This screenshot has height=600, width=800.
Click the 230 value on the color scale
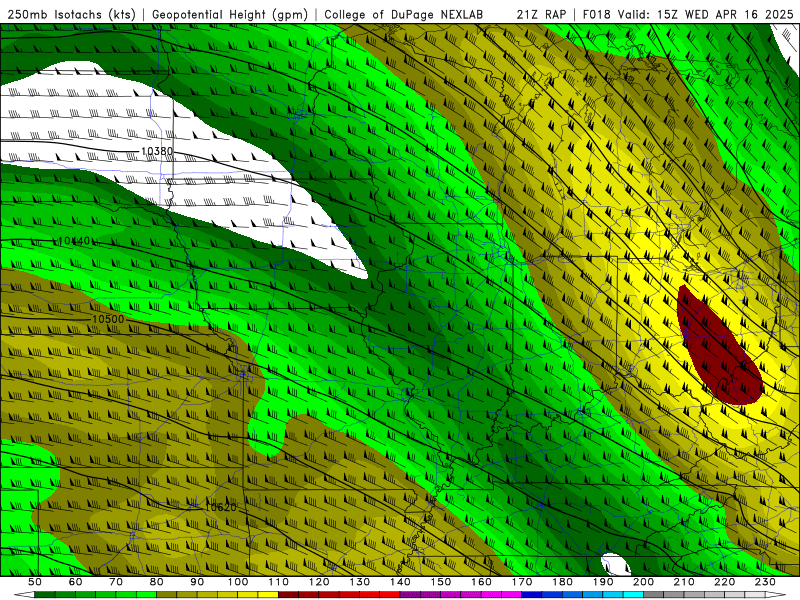(x=765, y=582)
